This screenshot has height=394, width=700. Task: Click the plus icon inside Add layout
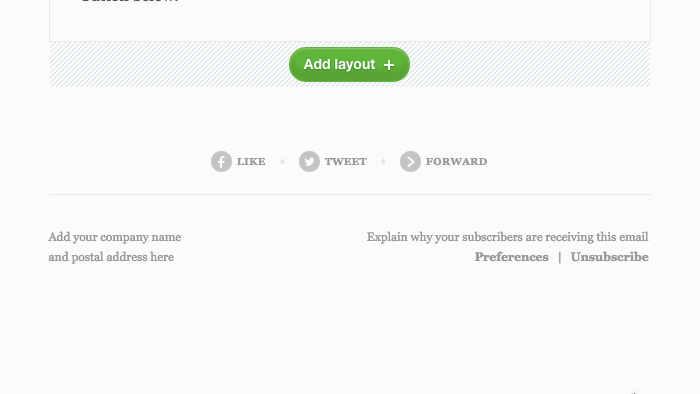389,65
